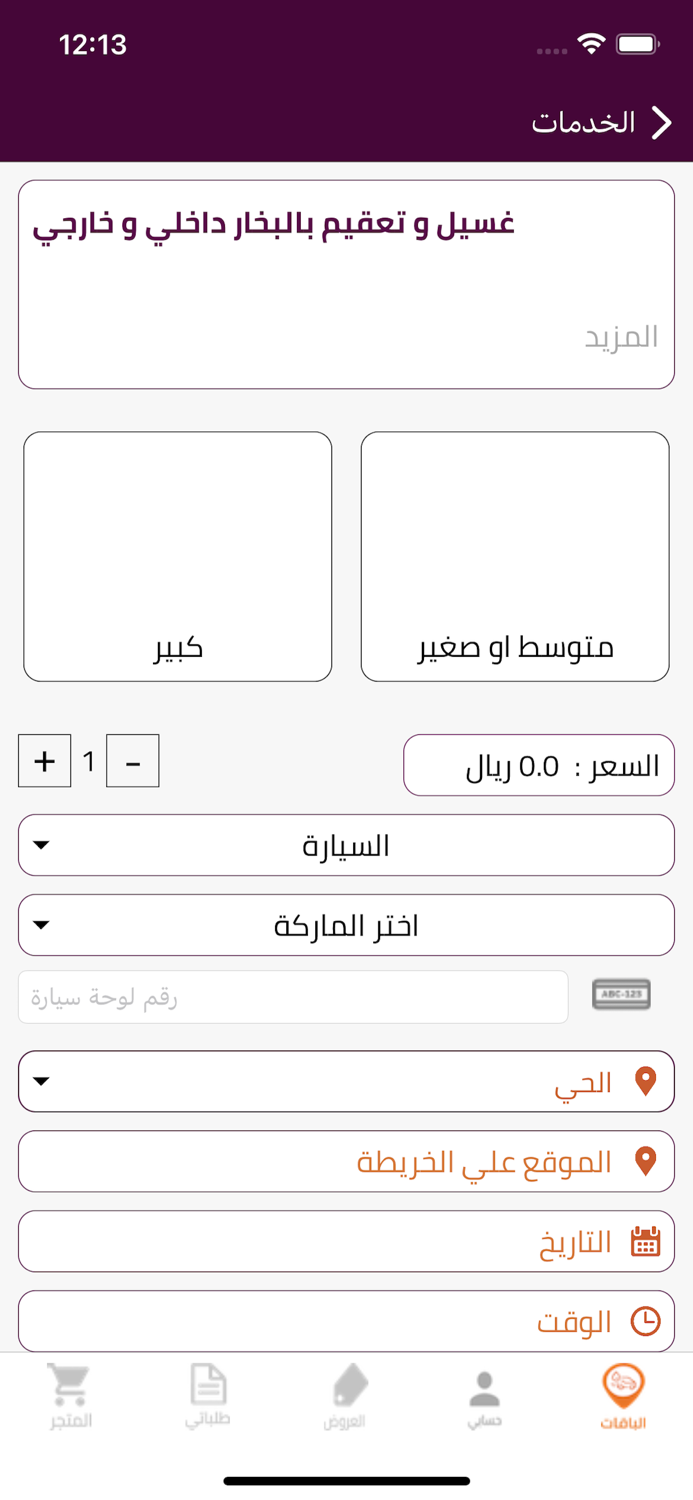Open the الحي neighborhood dropdown
Screen dimensions: 693x1500
tap(346, 1080)
